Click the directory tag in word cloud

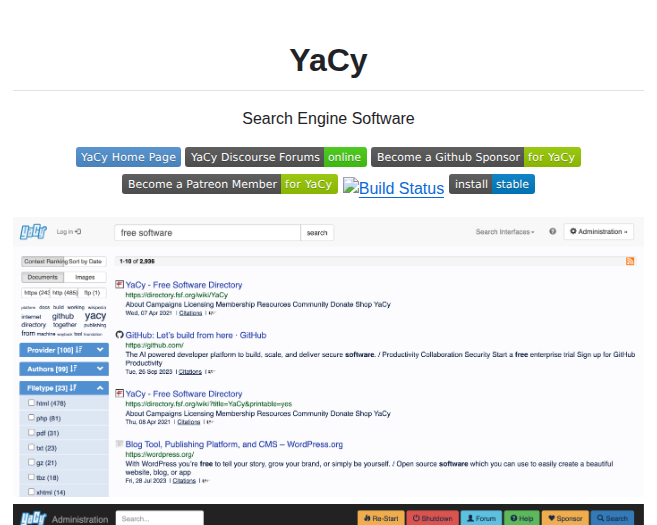point(34,325)
